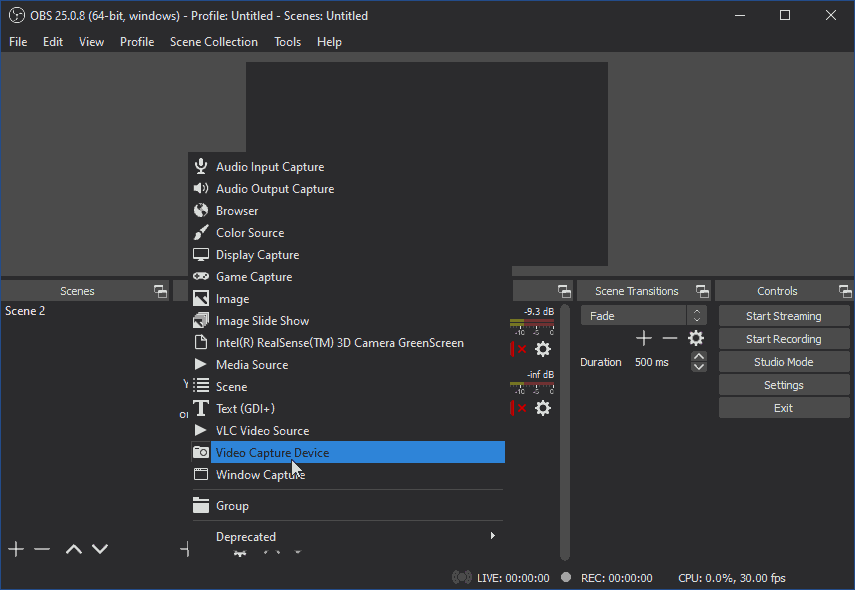This screenshot has height=590, width=855.
Task: Remove the current scene transition
Action: [670, 338]
